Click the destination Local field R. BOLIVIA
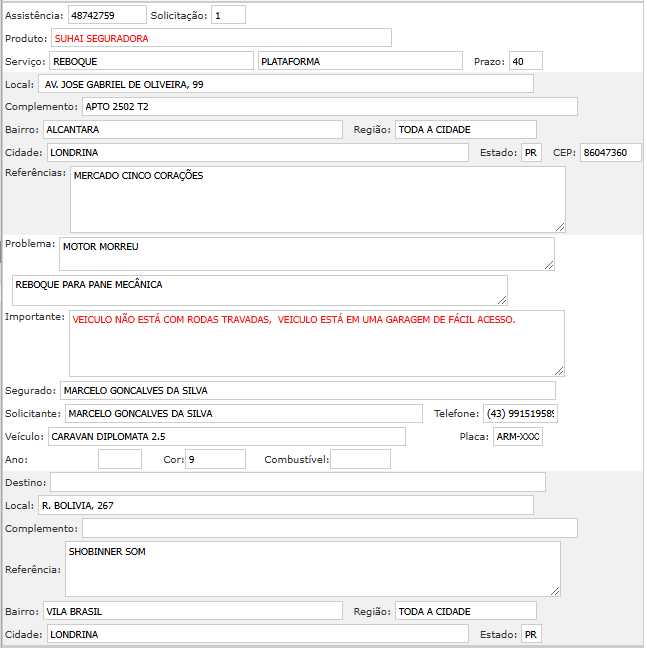 coord(285,505)
